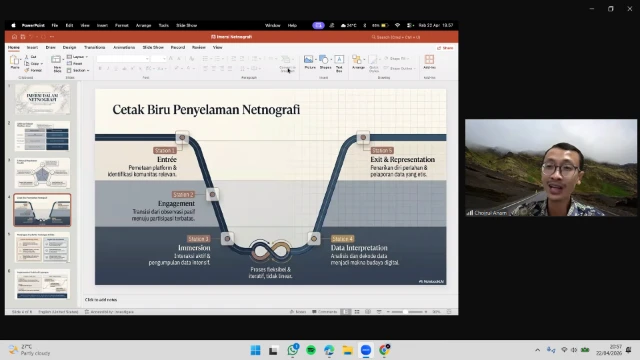Screen dimensions: 640x360
Task: Click the Format painter in Clipboard group
Action: click(x=33, y=70)
